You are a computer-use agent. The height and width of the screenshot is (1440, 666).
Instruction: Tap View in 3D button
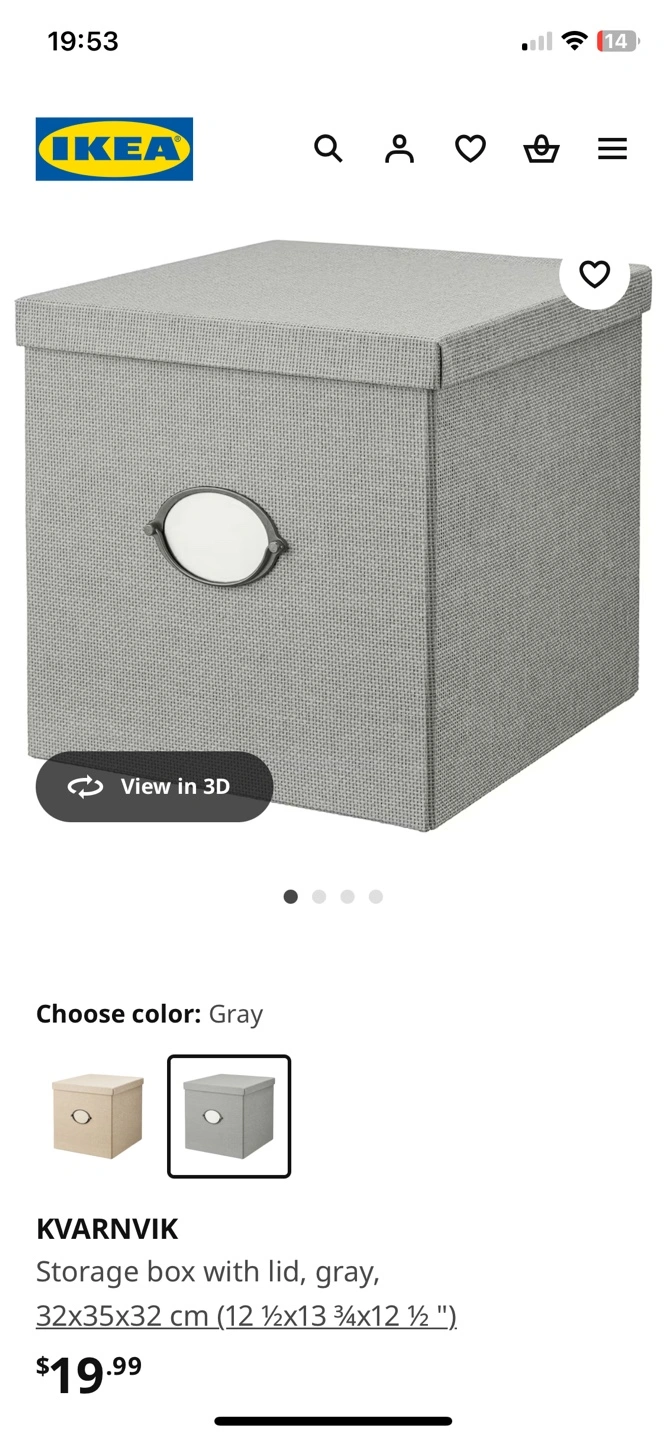[154, 787]
